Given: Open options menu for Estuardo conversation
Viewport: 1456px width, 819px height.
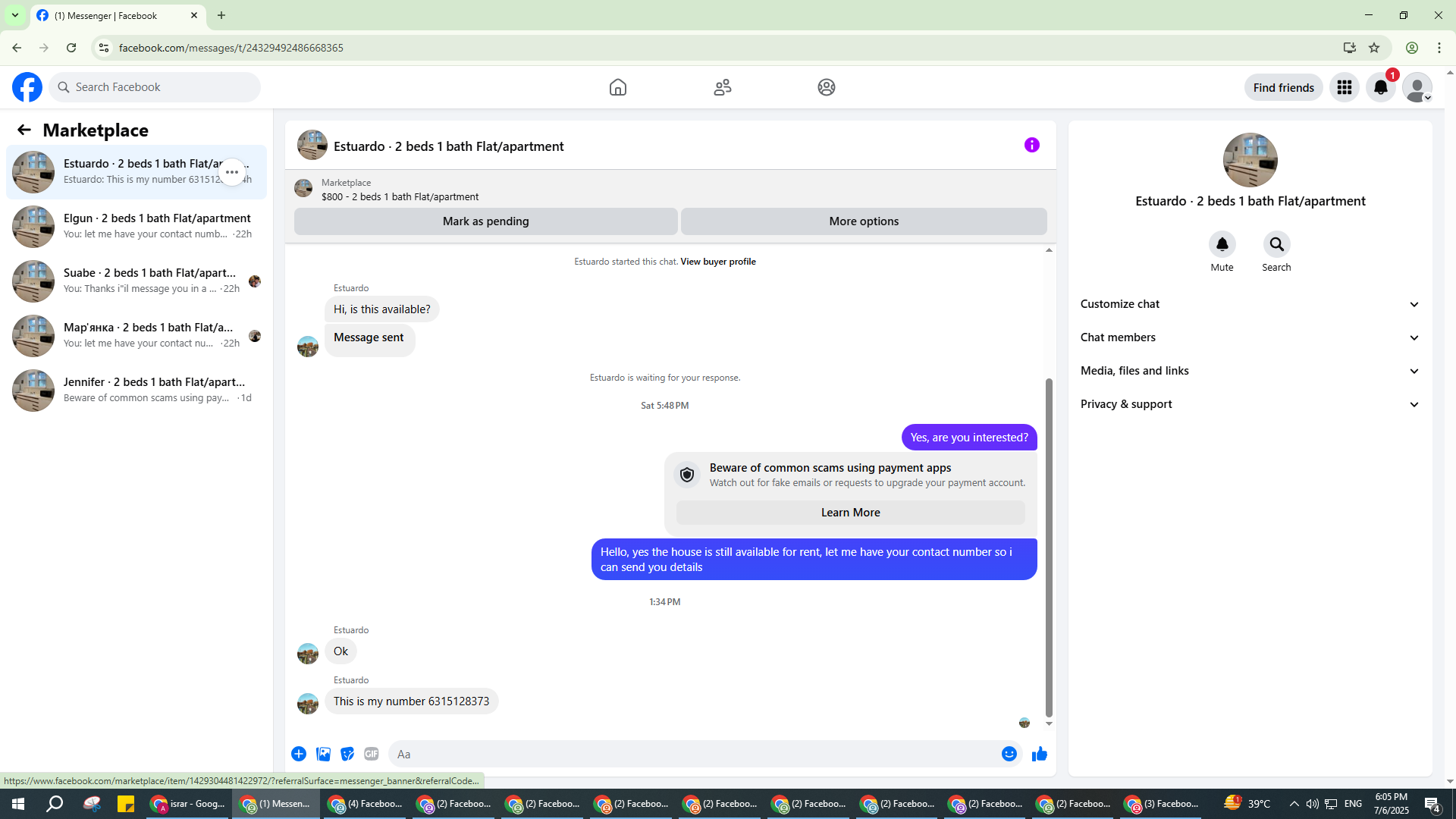Looking at the screenshot, I should [x=232, y=172].
